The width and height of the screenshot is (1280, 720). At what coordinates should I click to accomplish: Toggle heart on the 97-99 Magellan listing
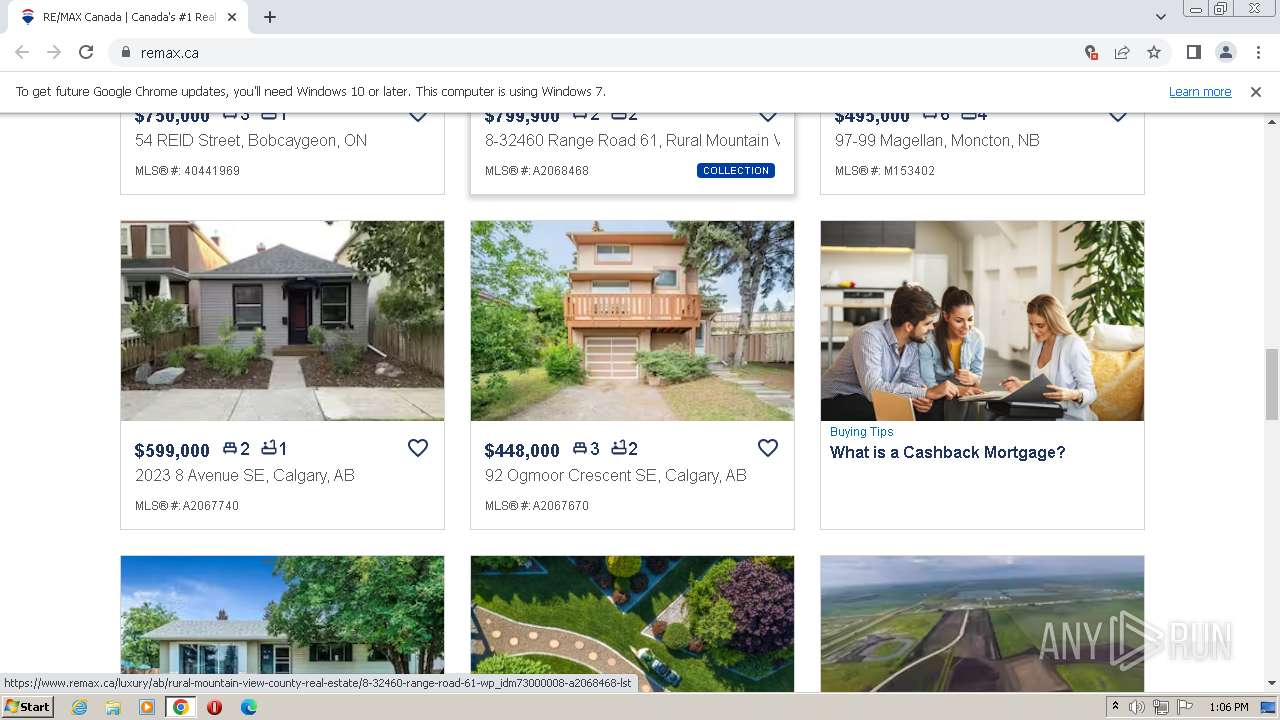1118,116
